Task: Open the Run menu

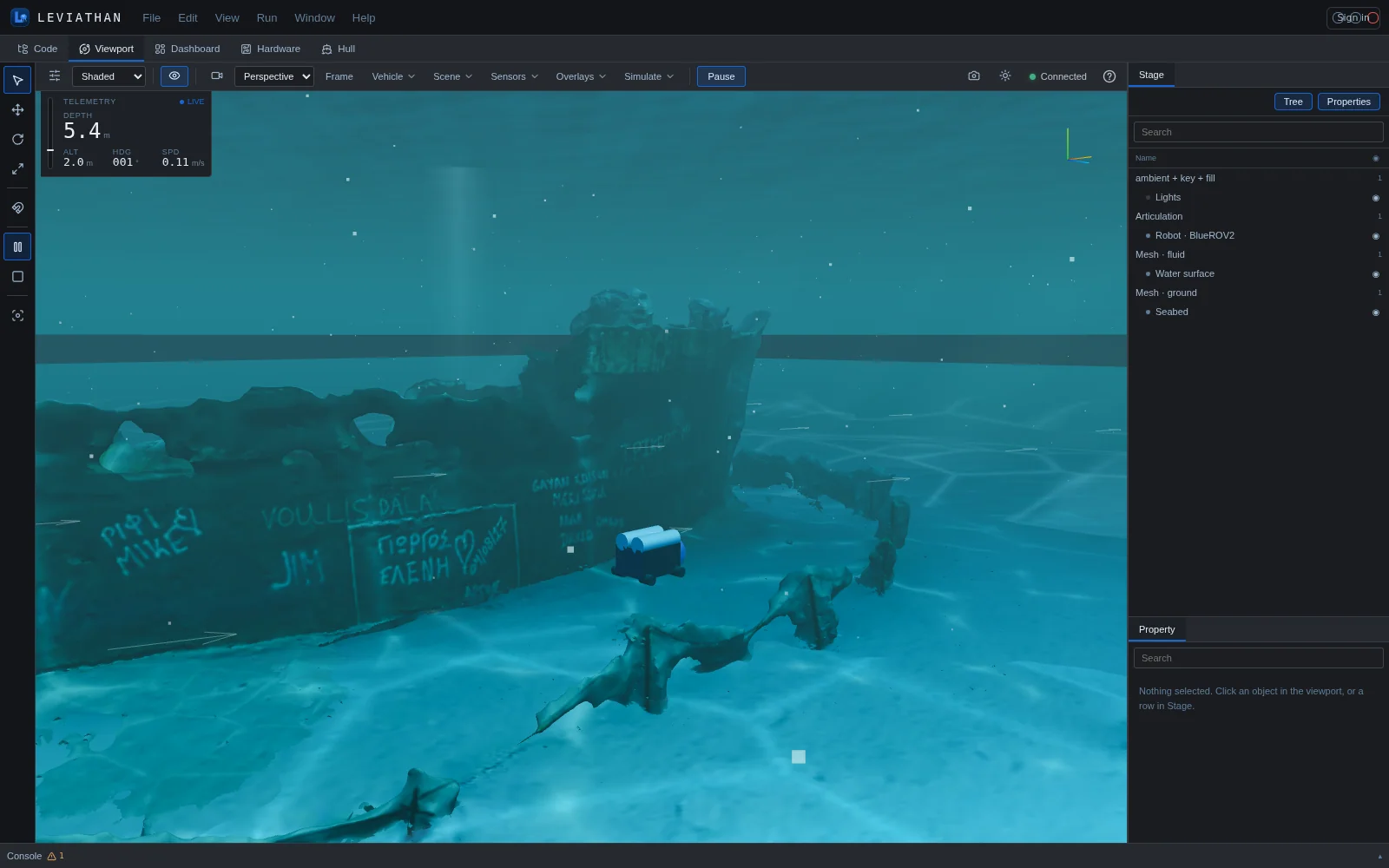Action: click(267, 17)
